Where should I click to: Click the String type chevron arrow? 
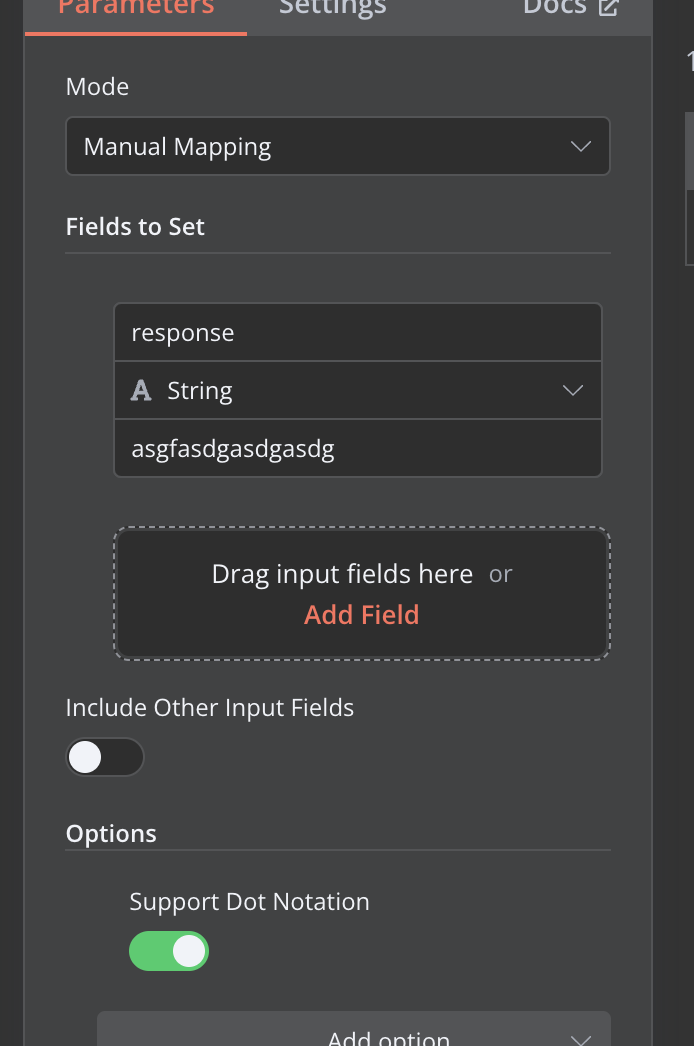click(x=573, y=390)
